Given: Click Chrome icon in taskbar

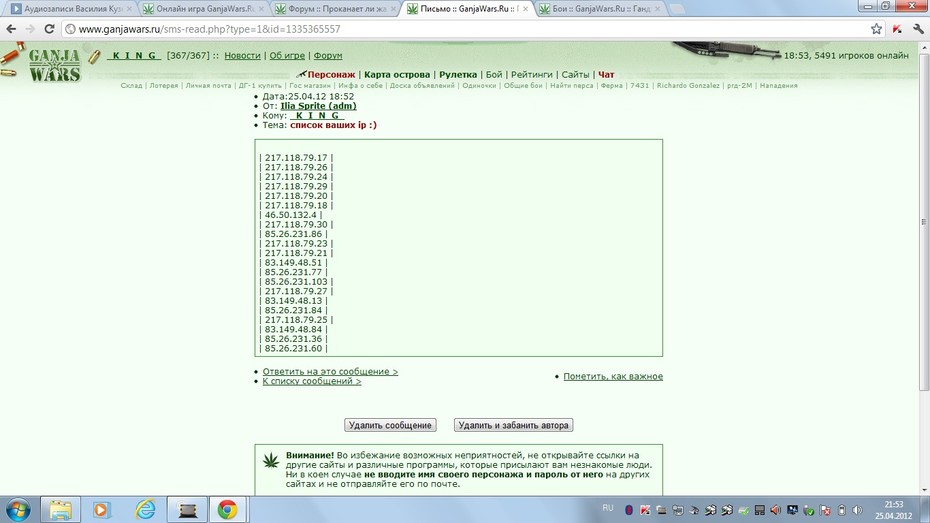Looking at the screenshot, I should (227, 509).
